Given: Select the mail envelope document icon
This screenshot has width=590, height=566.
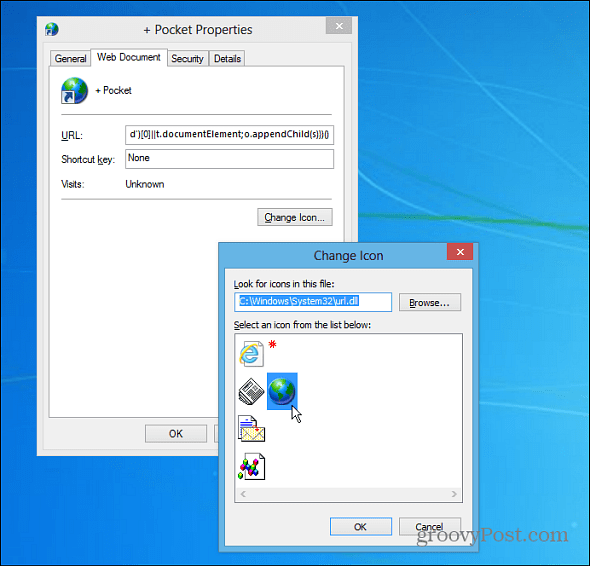Looking at the screenshot, I should coord(251,429).
